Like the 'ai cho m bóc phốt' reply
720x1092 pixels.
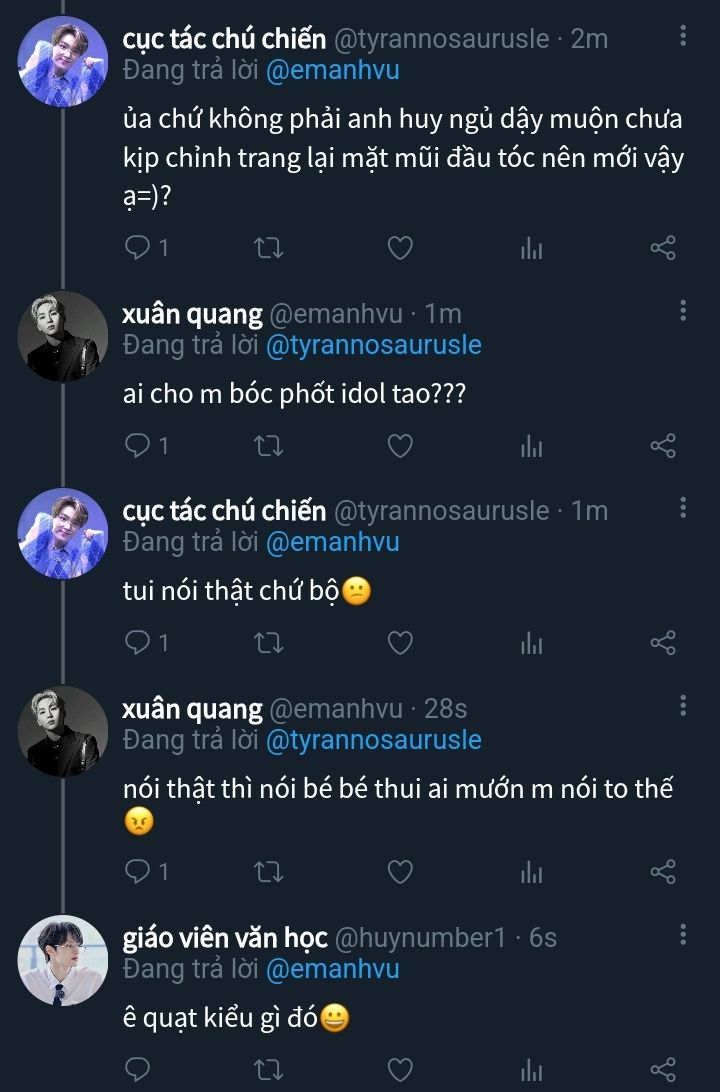(400, 446)
